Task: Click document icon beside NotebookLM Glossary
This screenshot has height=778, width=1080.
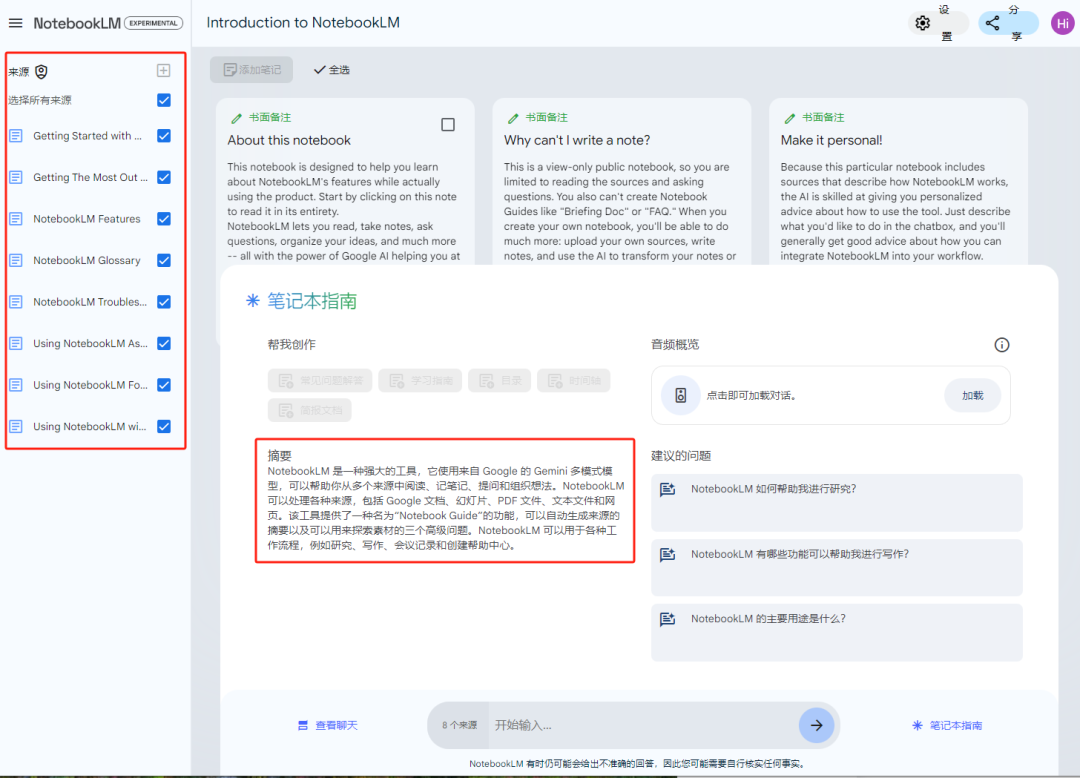Action: (x=16, y=260)
